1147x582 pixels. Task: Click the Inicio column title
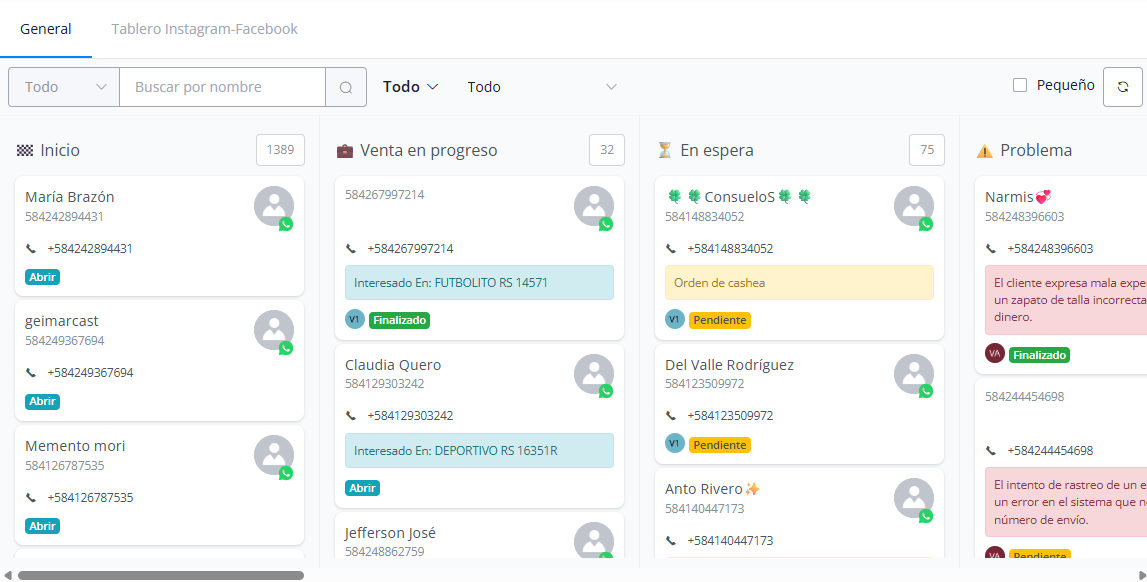click(60, 151)
